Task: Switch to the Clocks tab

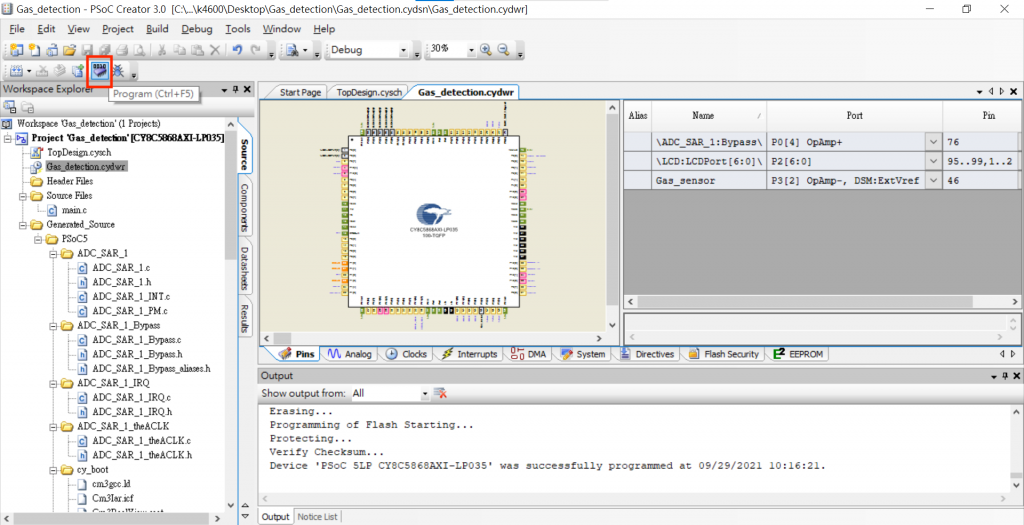Action: [x=406, y=354]
